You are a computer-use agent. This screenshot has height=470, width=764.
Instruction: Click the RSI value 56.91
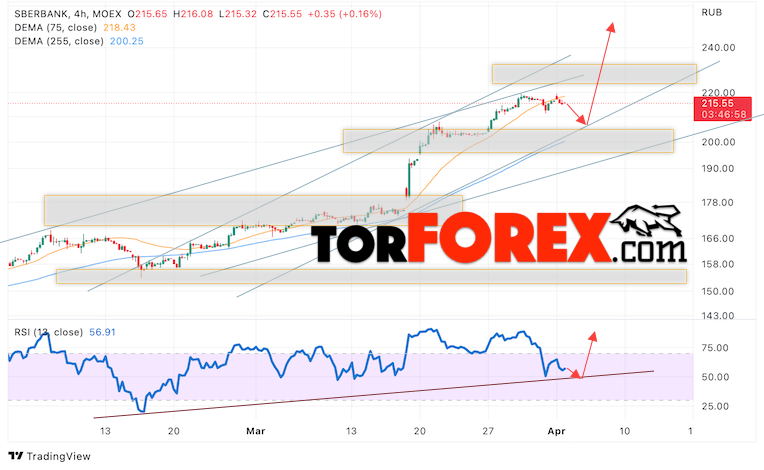102,332
